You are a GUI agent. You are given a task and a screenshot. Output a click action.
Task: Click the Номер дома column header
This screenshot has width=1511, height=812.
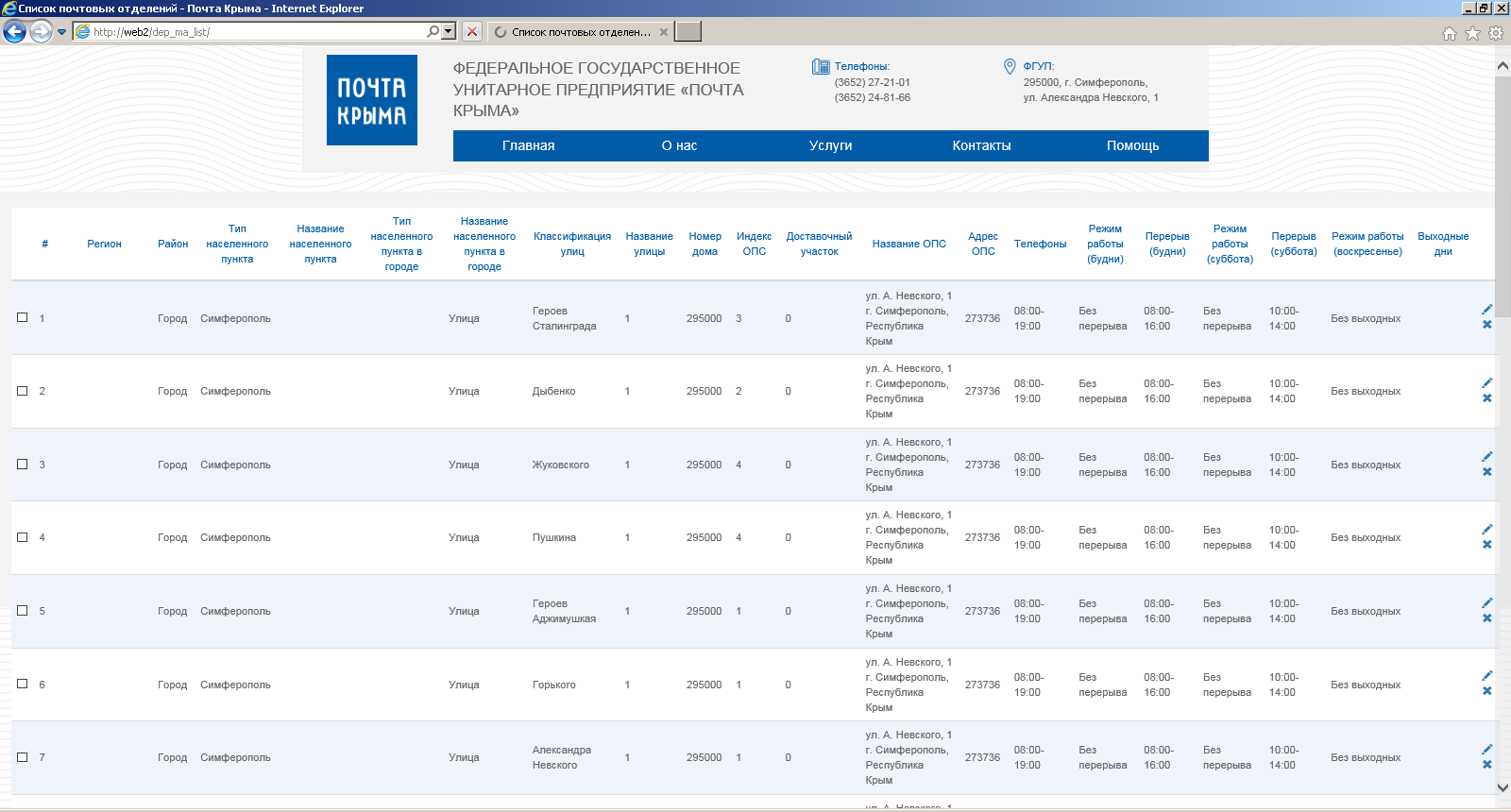[705, 244]
